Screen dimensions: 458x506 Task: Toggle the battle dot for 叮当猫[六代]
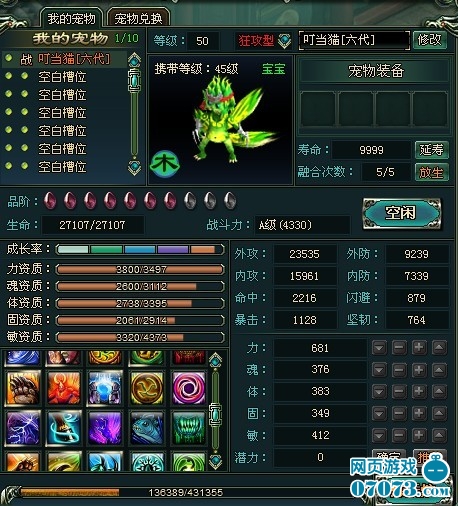click(9, 58)
